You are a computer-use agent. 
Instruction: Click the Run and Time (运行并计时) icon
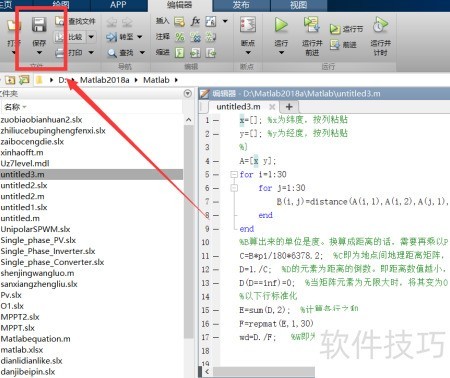[x=380, y=25]
